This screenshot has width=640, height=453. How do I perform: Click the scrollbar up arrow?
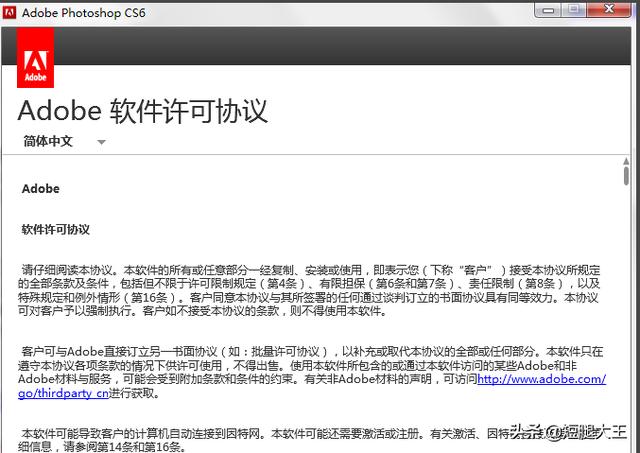pos(627,162)
